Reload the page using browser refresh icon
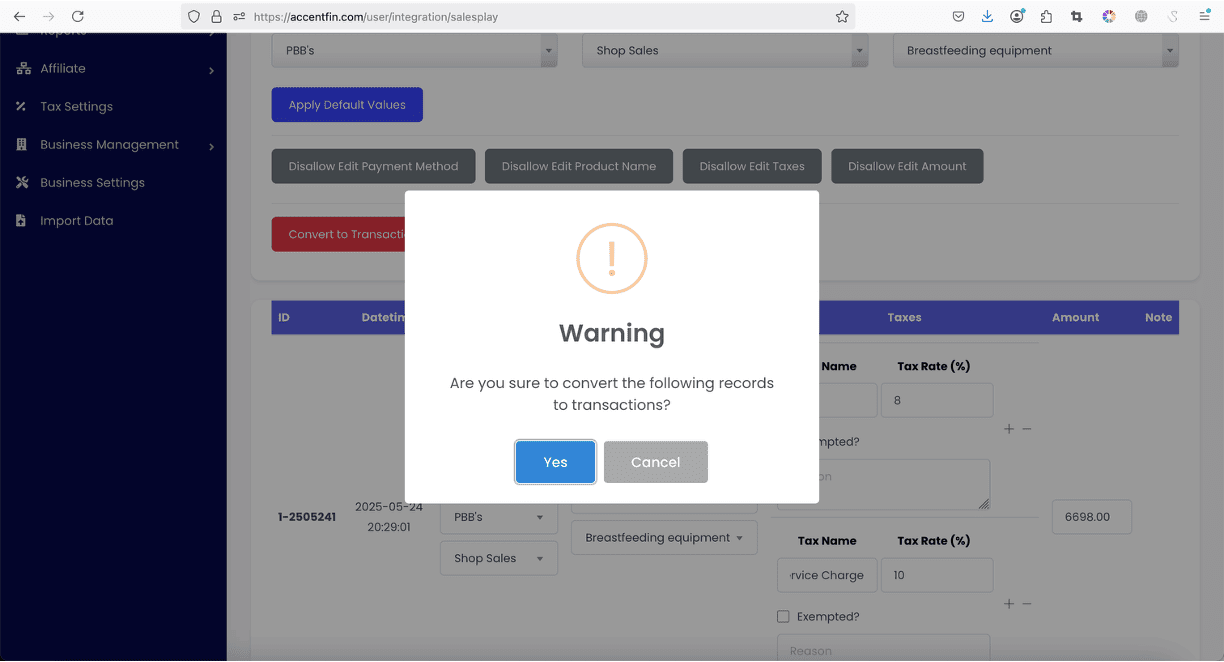Screen dimensions: 1224x662 78,17
